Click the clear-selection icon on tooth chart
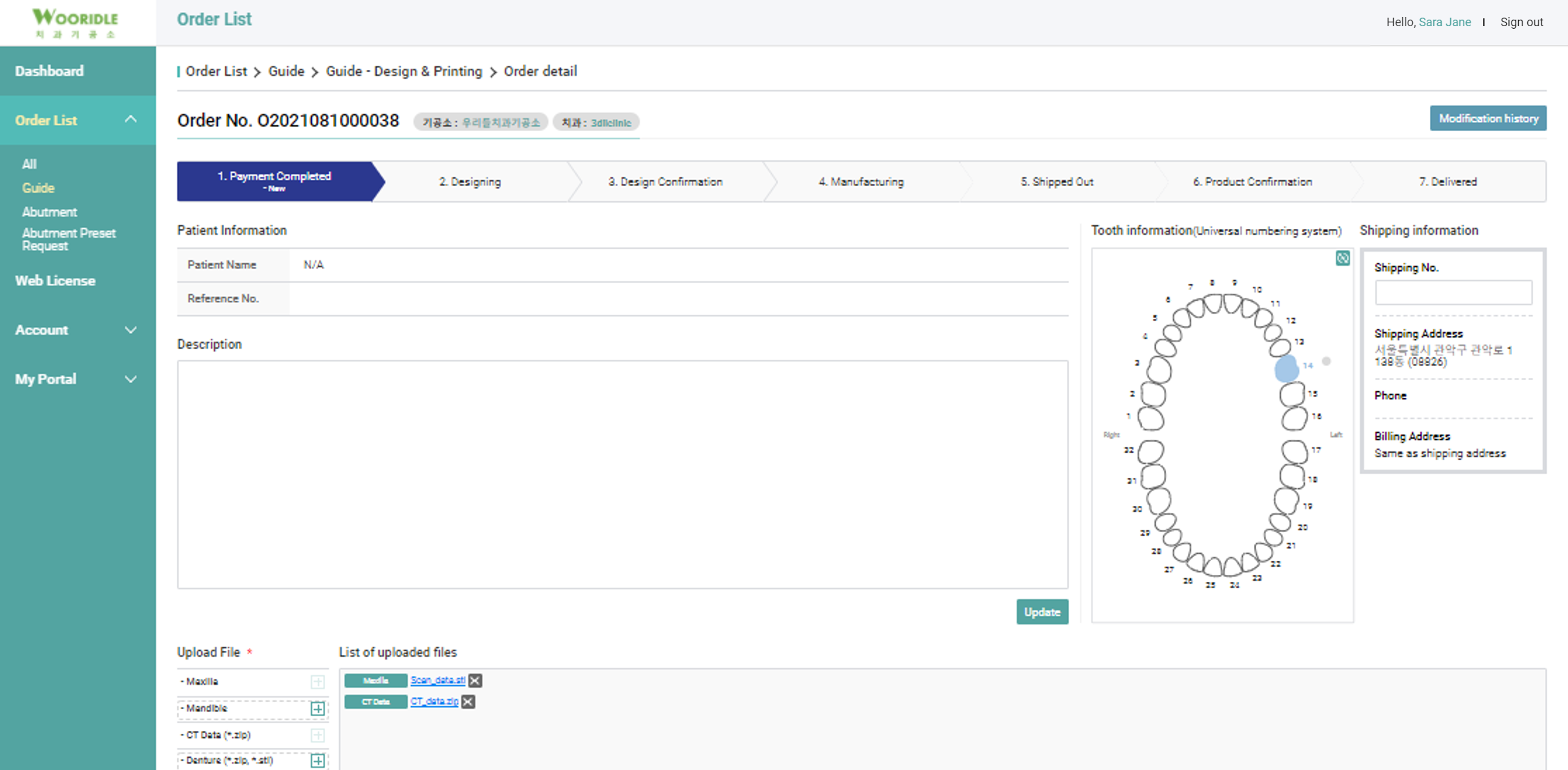Viewport: 1568px width, 770px height. point(1343,259)
